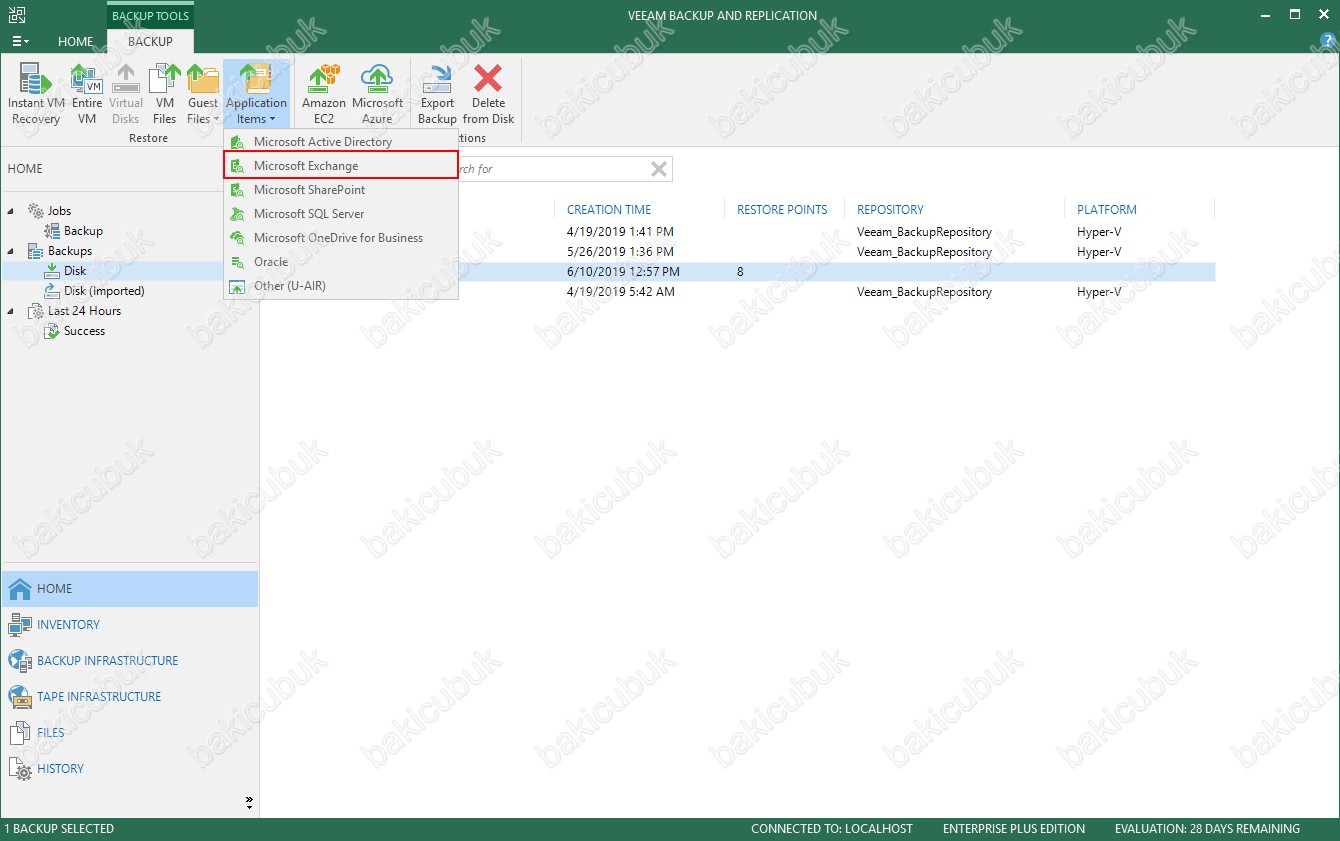Clear the search box with X
Image resolution: width=1340 pixels, height=841 pixels.
[659, 169]
